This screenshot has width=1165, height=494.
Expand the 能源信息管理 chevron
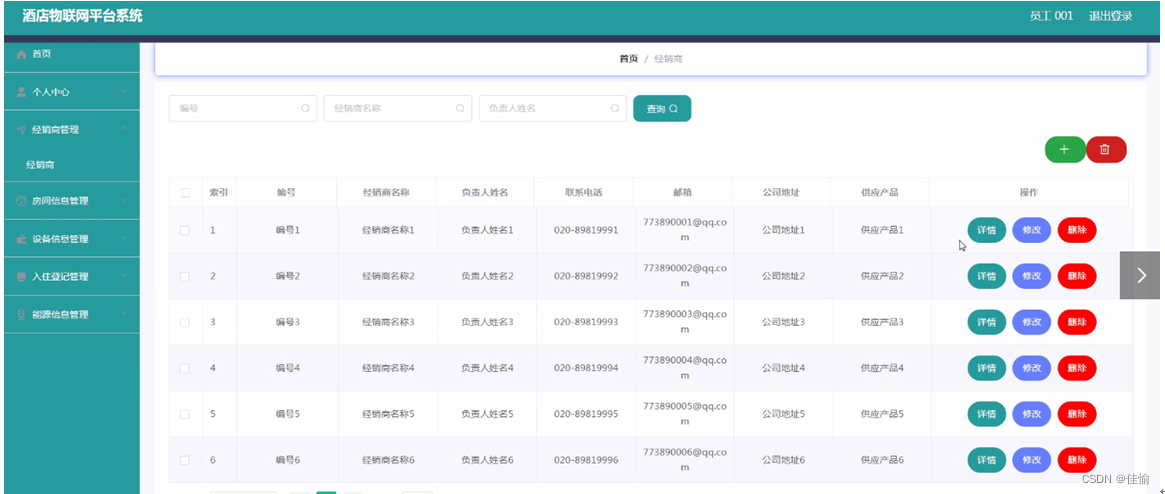click(x=123, y=314)
